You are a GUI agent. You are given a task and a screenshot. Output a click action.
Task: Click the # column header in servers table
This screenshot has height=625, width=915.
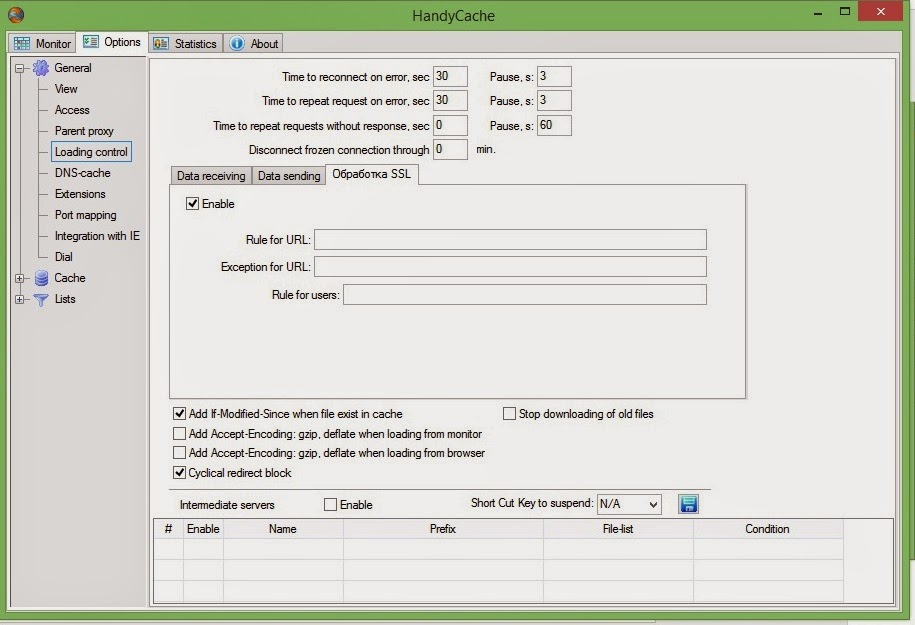coord(169,529)
